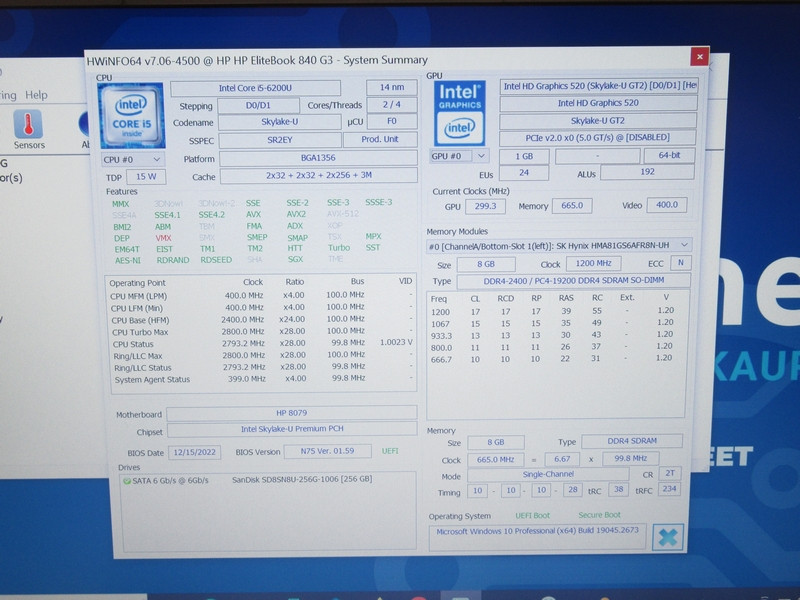Select the System Agent Status row
The height and width of the screenshot is (600, 800).
[262, 379]
